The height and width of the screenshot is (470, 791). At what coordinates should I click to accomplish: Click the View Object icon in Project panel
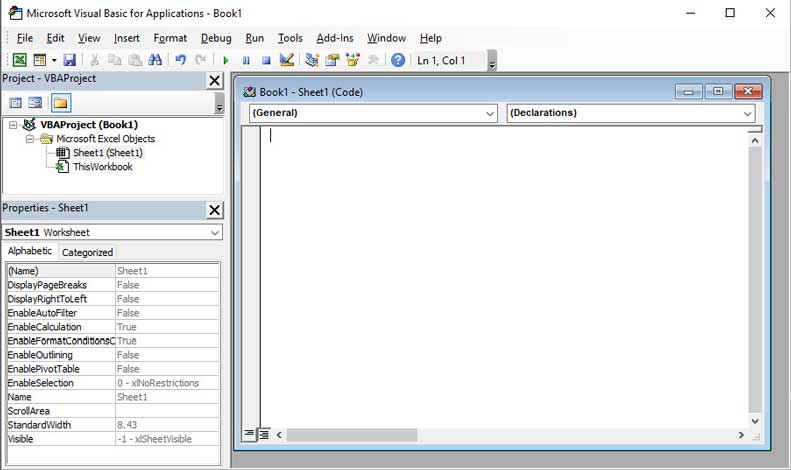(35, 103)
